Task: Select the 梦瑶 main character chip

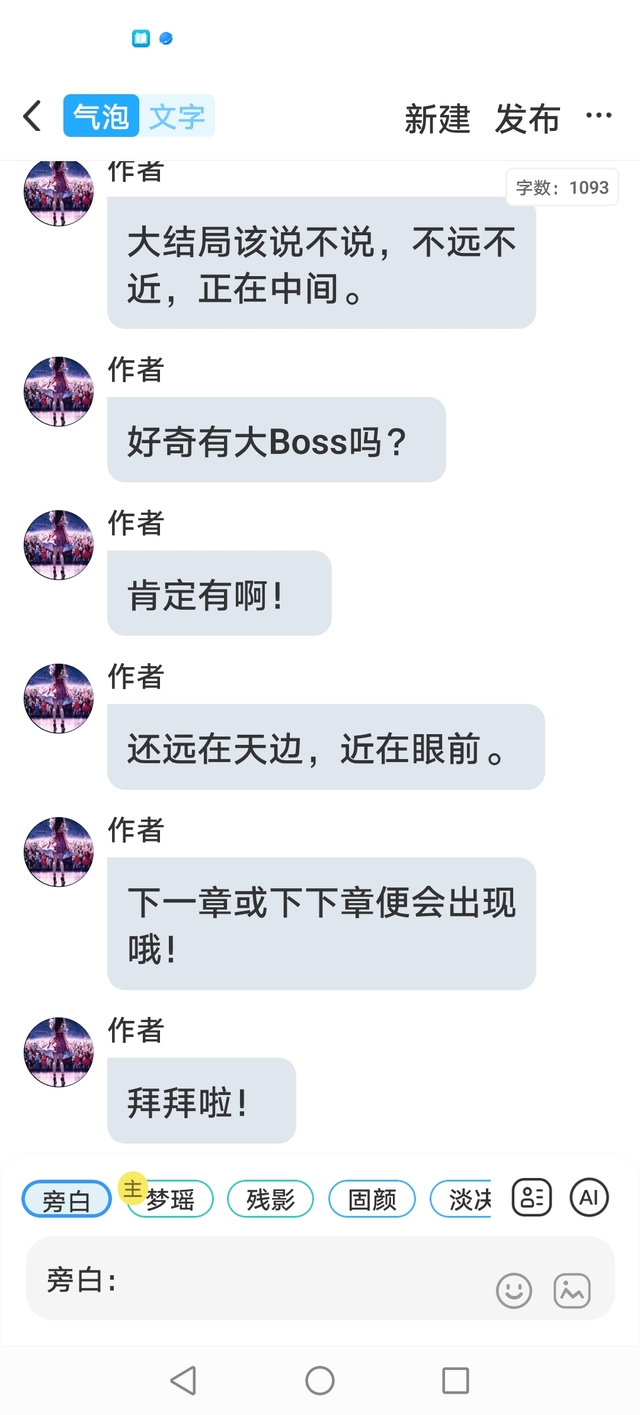Action: [170, 1199]
